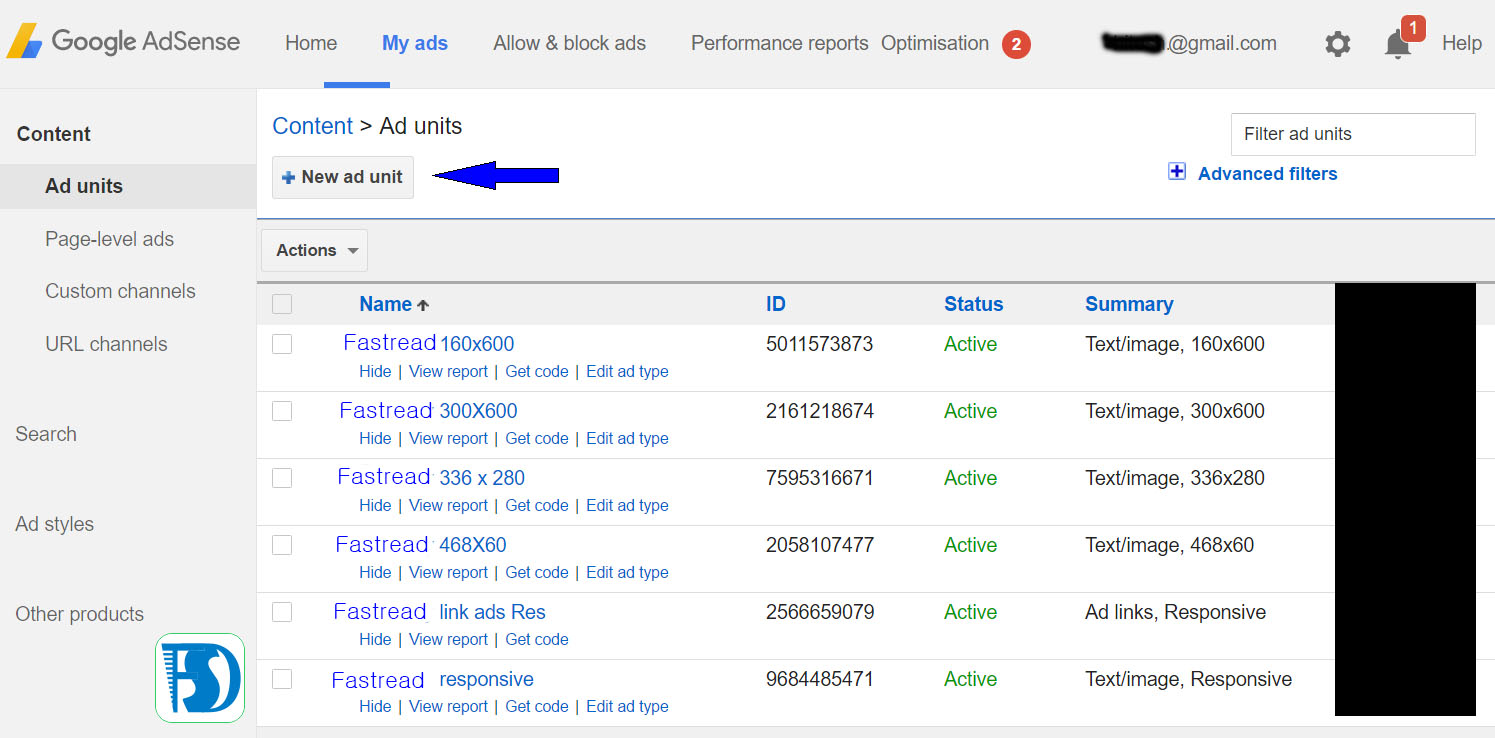Click the account email address

point(1188,43)
